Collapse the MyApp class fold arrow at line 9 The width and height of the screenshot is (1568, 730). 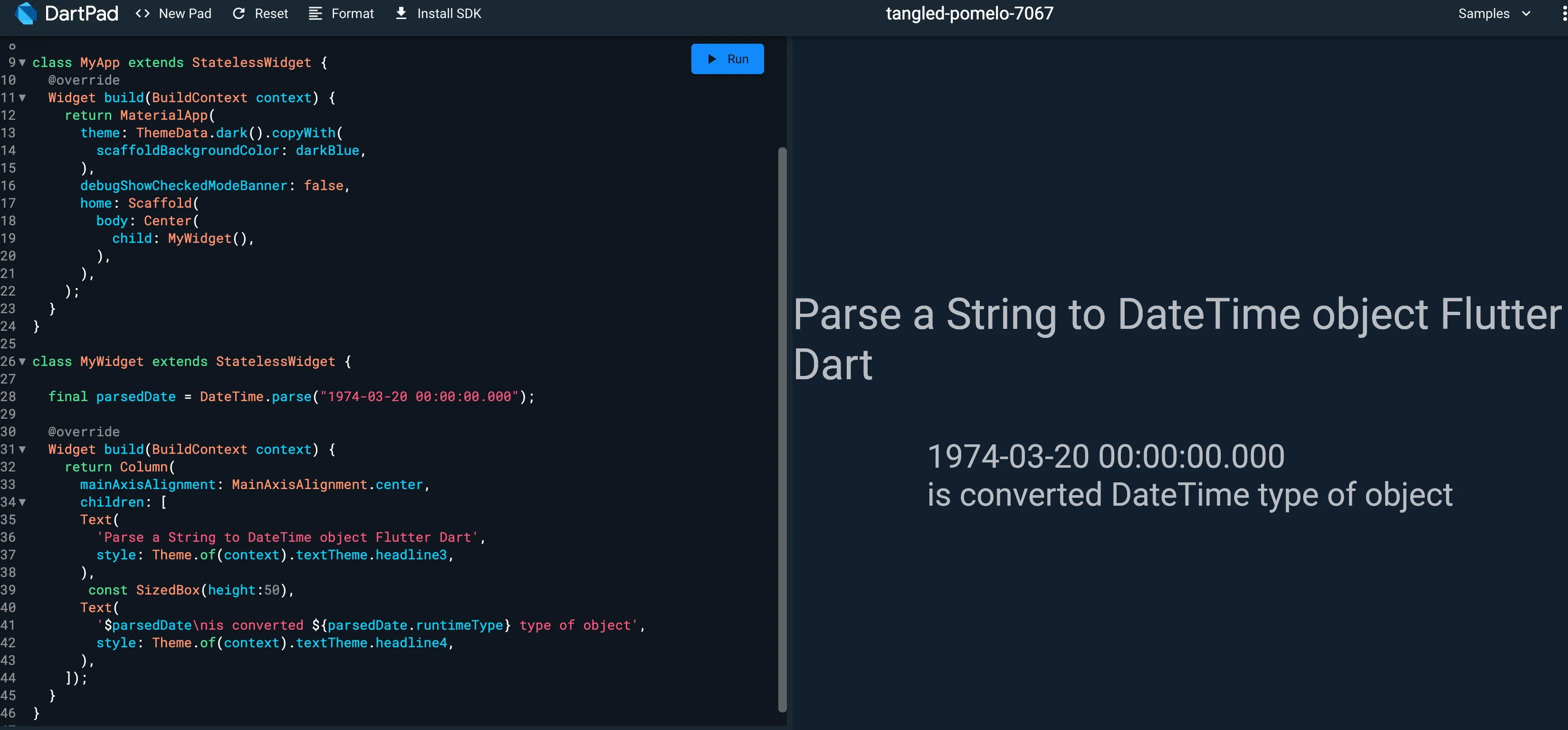tap(22, 63)
